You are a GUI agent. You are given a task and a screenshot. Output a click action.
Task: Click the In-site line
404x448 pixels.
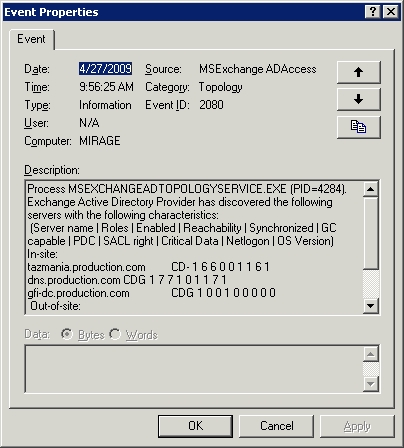42,254
